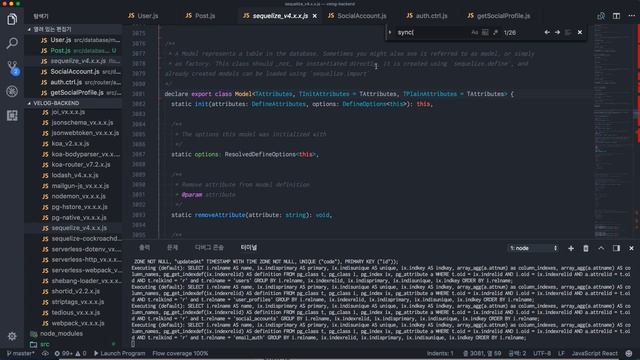Click the sync changes icon in status bar
This screenshot has width=640, height=360.
click(45, 353)
